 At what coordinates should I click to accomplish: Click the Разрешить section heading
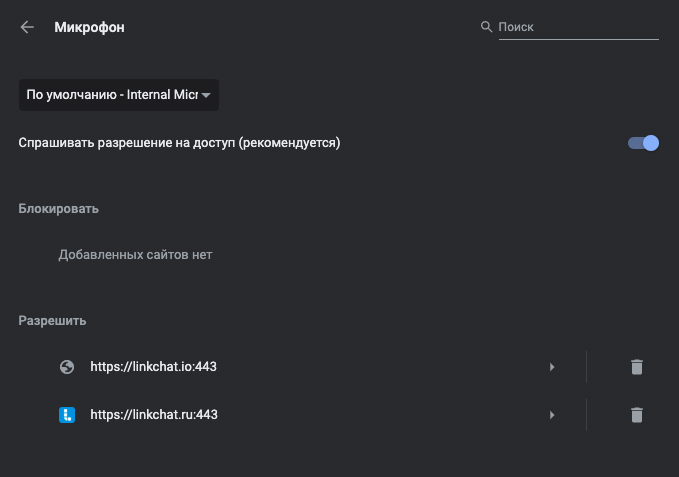(52, 321)
